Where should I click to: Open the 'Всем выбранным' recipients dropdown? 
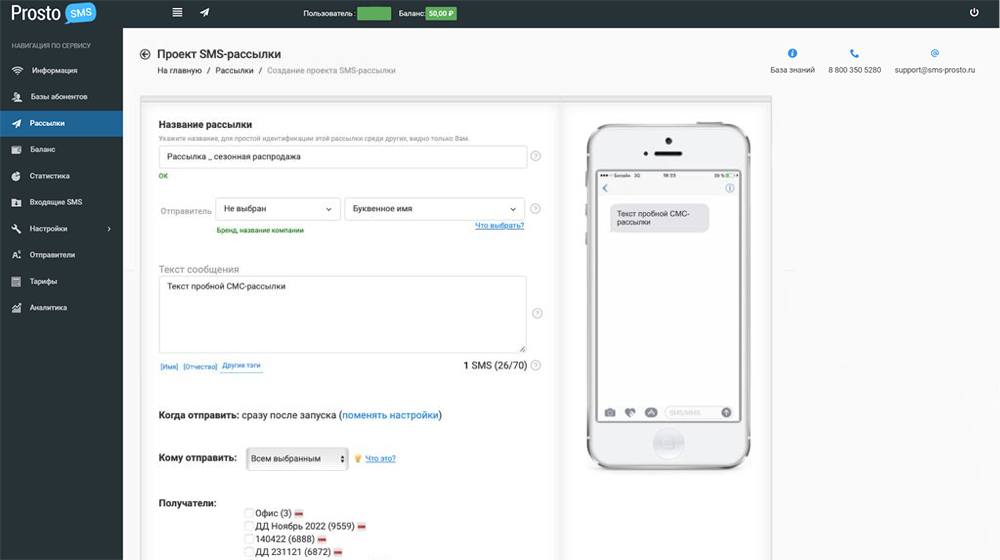297,458
